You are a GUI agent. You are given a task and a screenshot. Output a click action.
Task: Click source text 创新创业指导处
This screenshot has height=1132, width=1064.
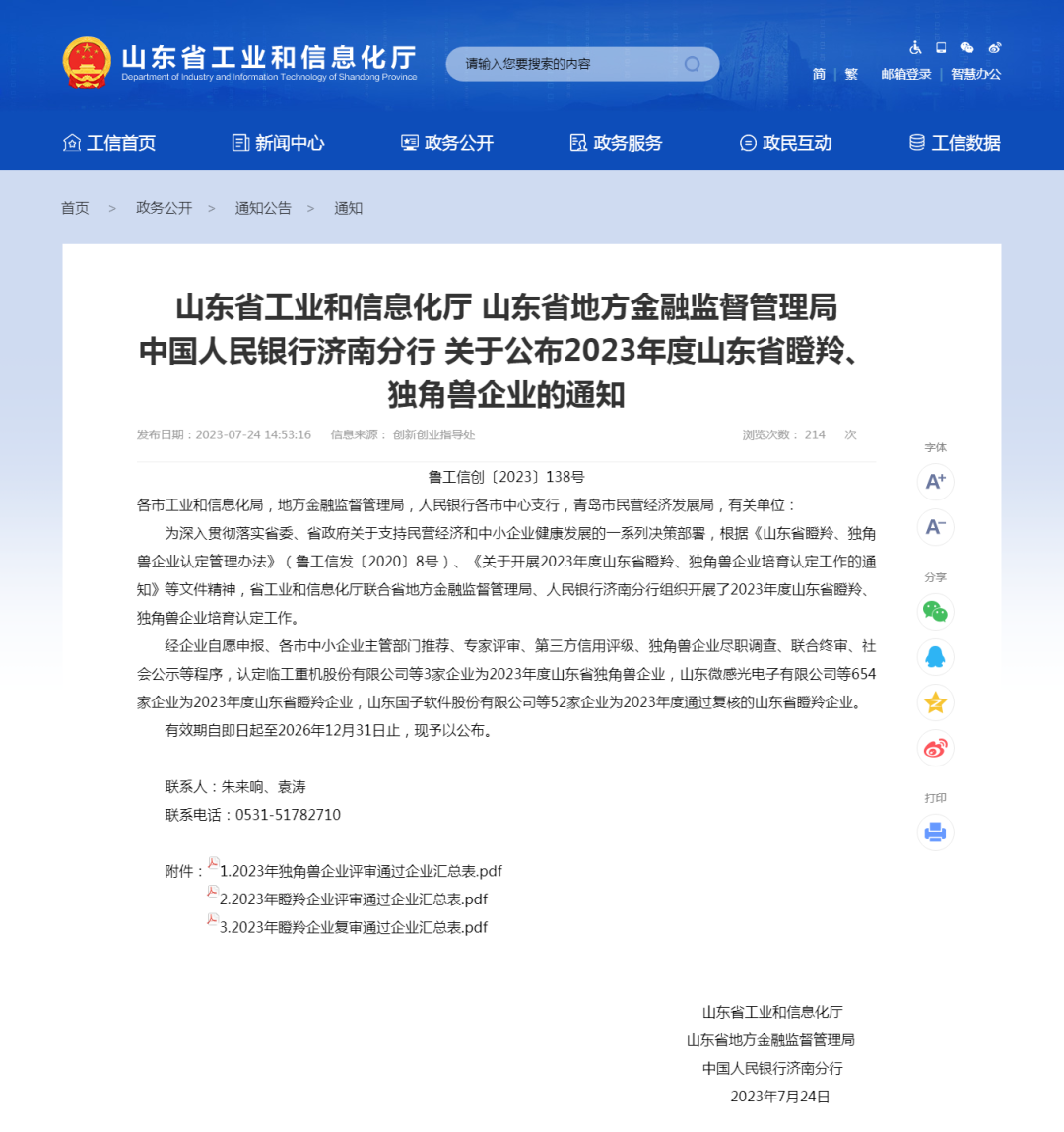click(433, 434)
